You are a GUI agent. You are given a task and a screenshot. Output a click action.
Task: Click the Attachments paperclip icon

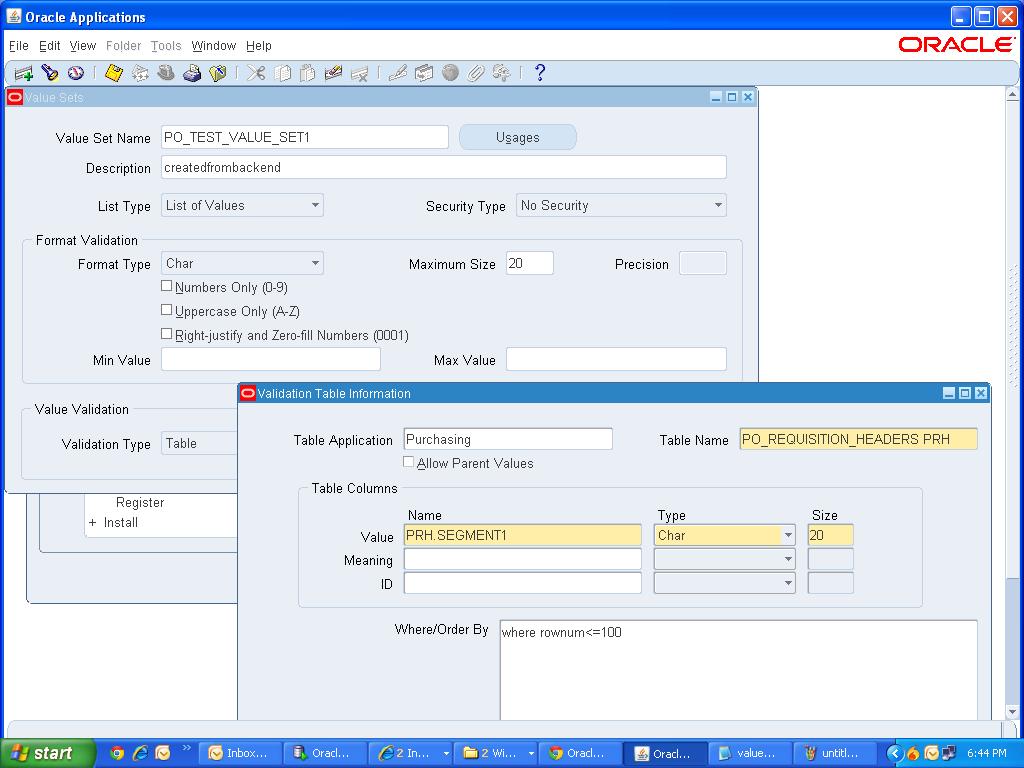(476, 72)
